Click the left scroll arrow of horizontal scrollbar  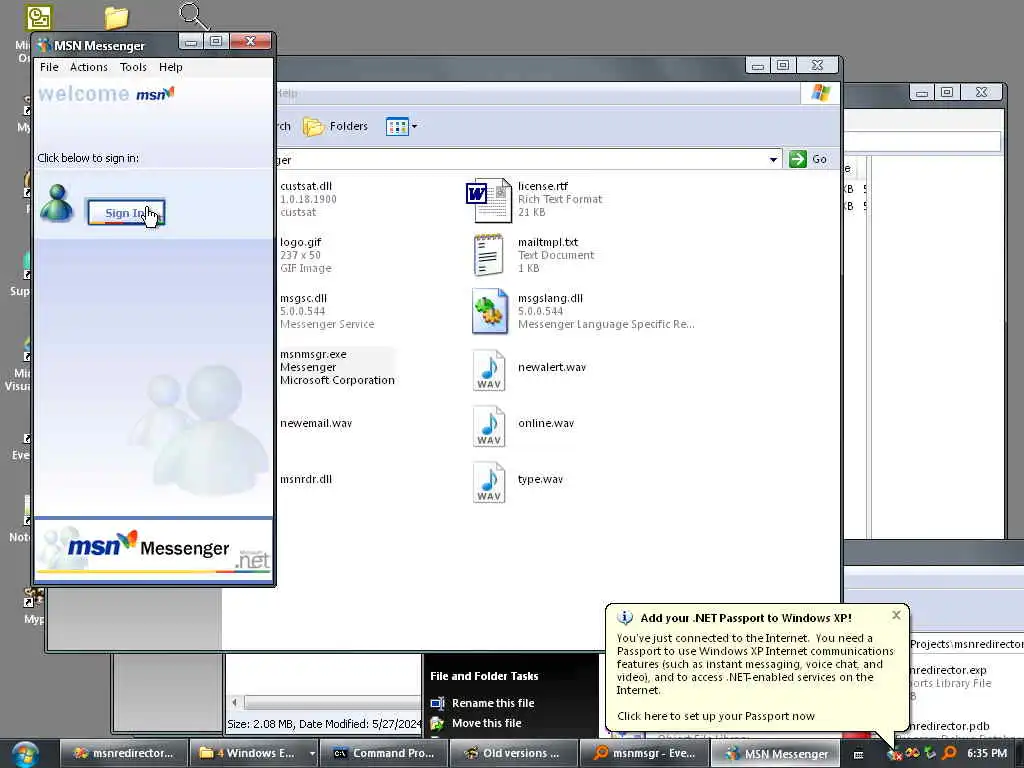pos(234,703)
